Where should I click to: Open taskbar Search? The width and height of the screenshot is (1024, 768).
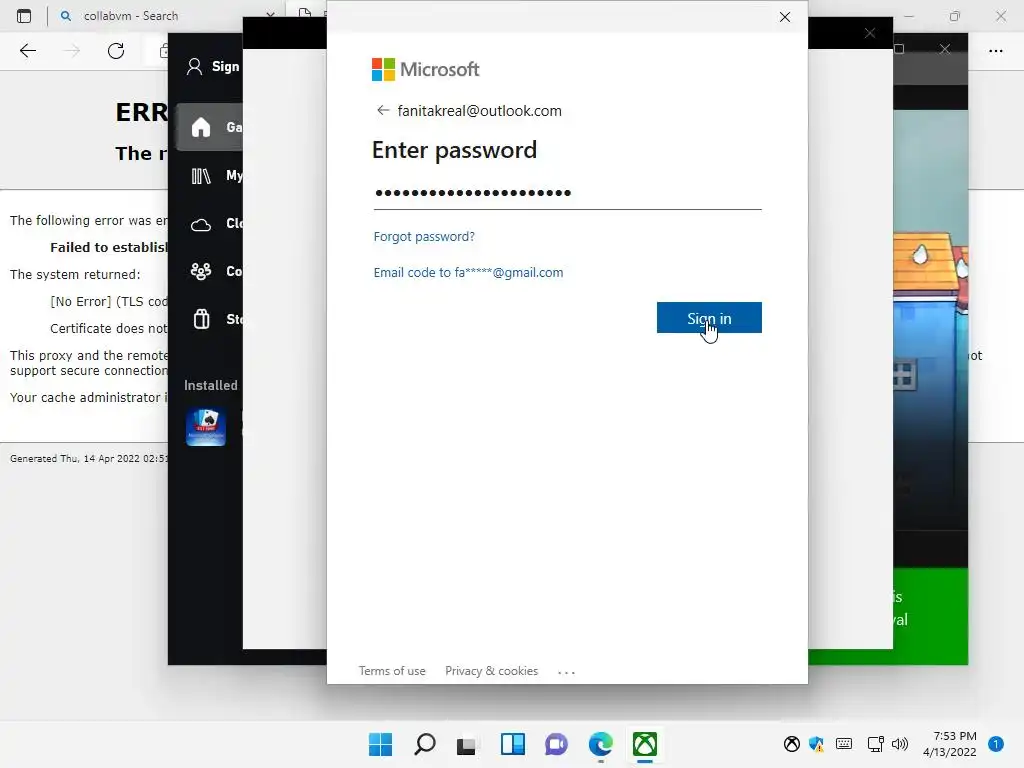[424, 744]
